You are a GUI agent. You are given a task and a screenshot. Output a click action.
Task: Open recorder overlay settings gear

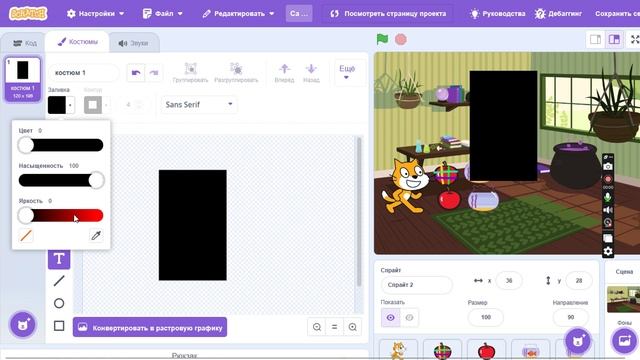tap(608, 251)
